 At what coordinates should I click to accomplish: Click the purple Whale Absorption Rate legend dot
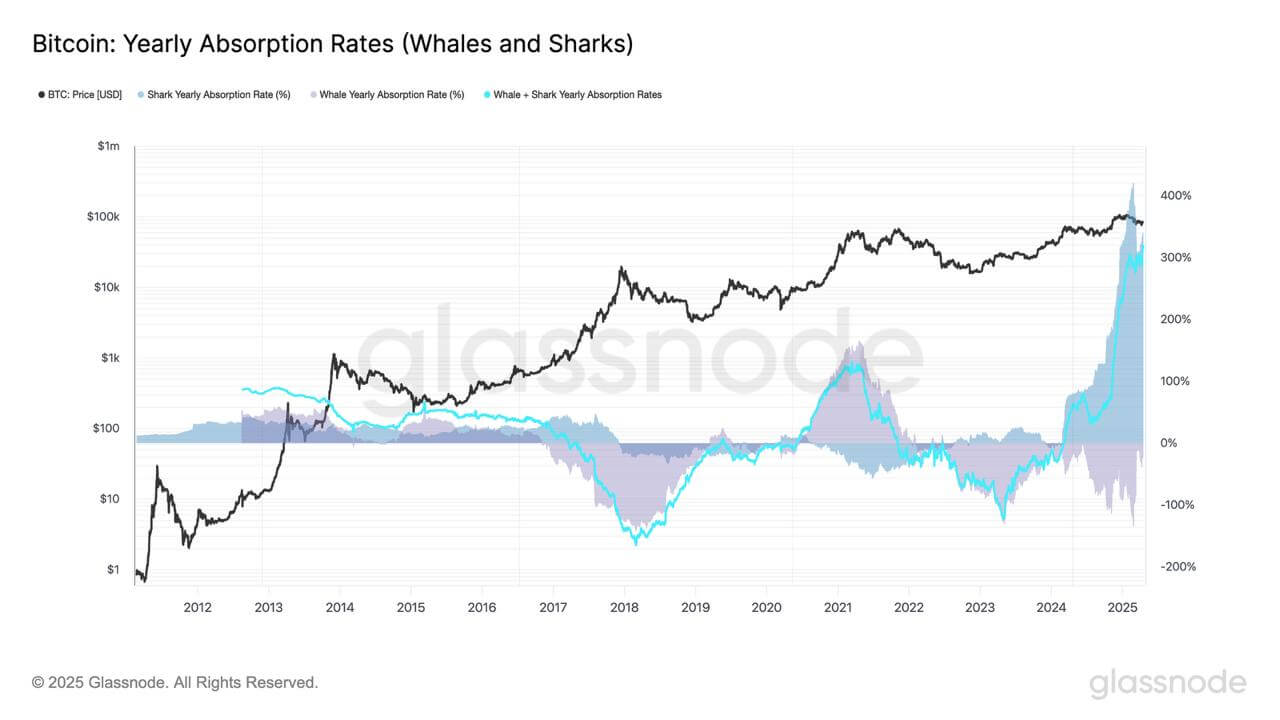pos(312,95)
